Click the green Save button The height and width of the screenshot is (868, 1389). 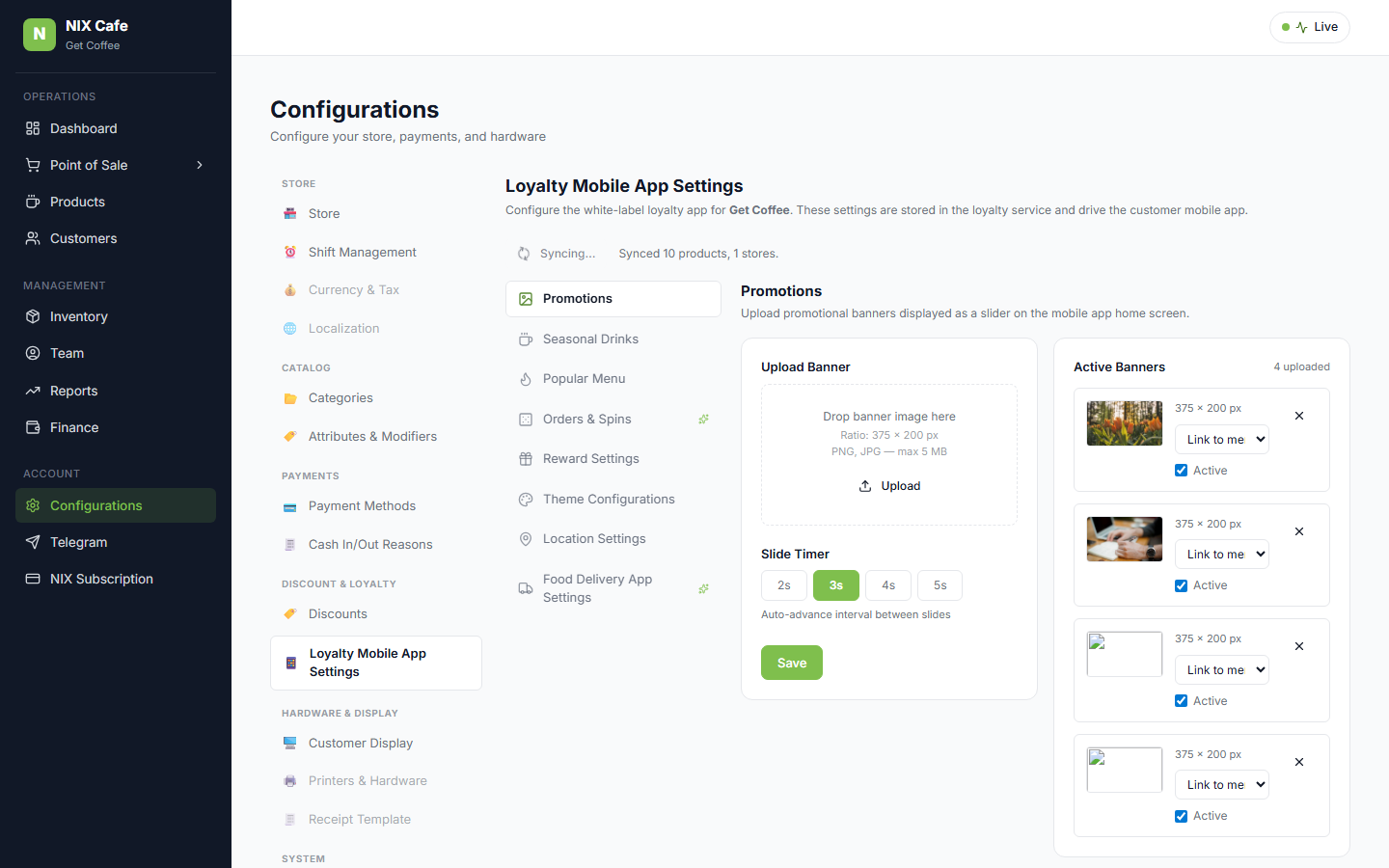pos(792,663)
